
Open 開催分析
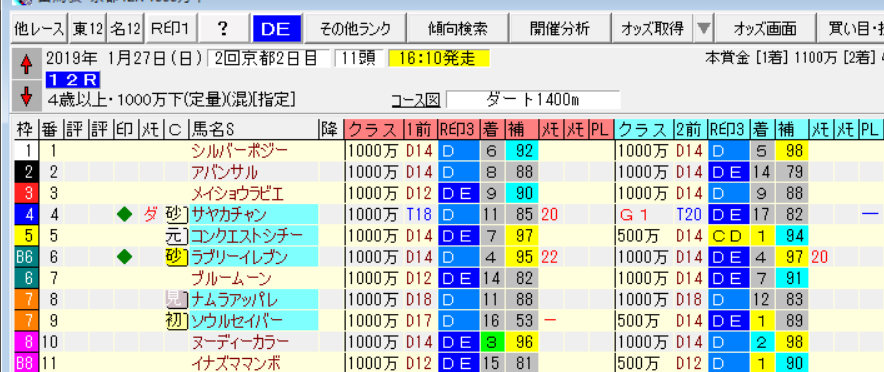tap(559, 28)
